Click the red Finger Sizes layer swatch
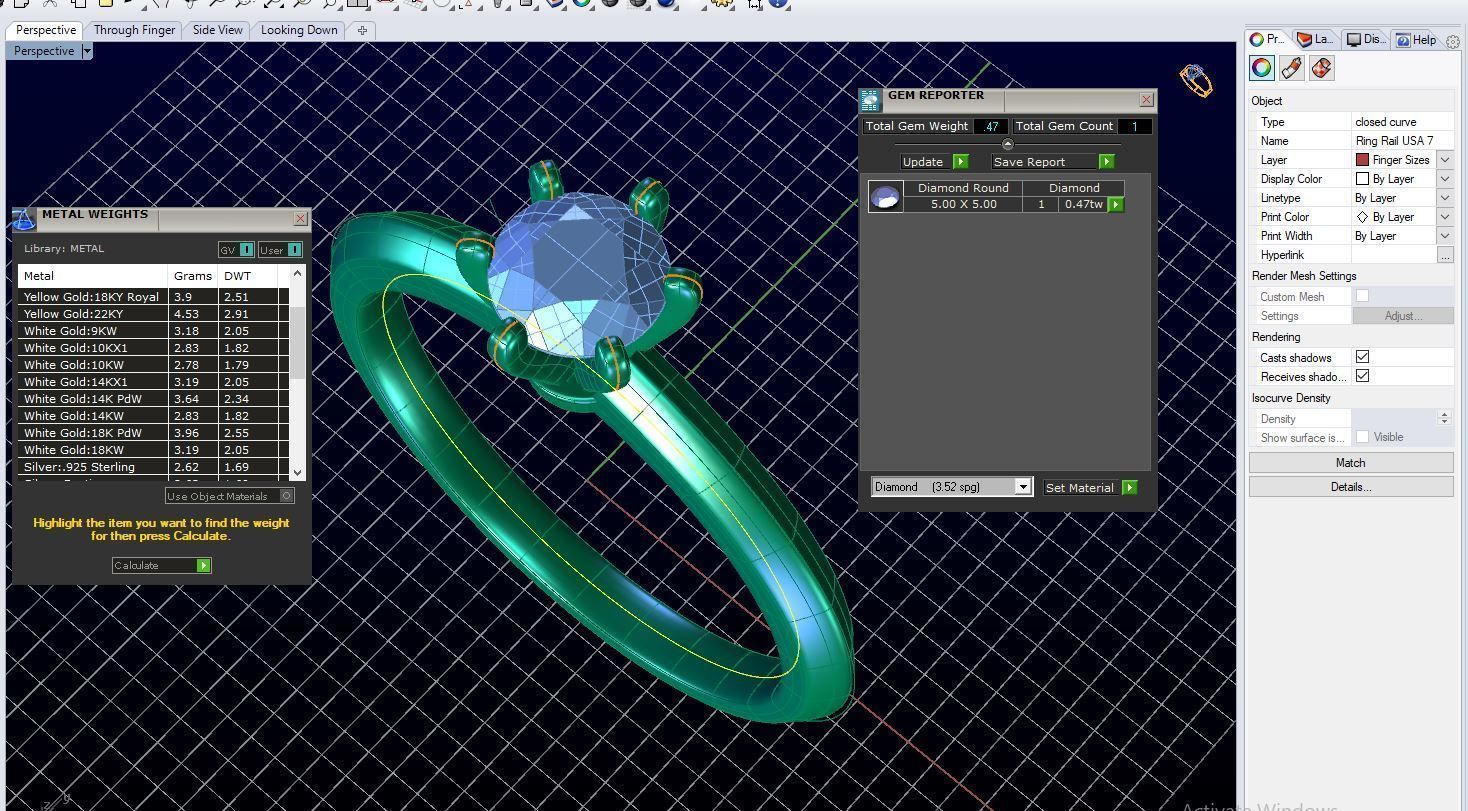 pos(1362,160)
